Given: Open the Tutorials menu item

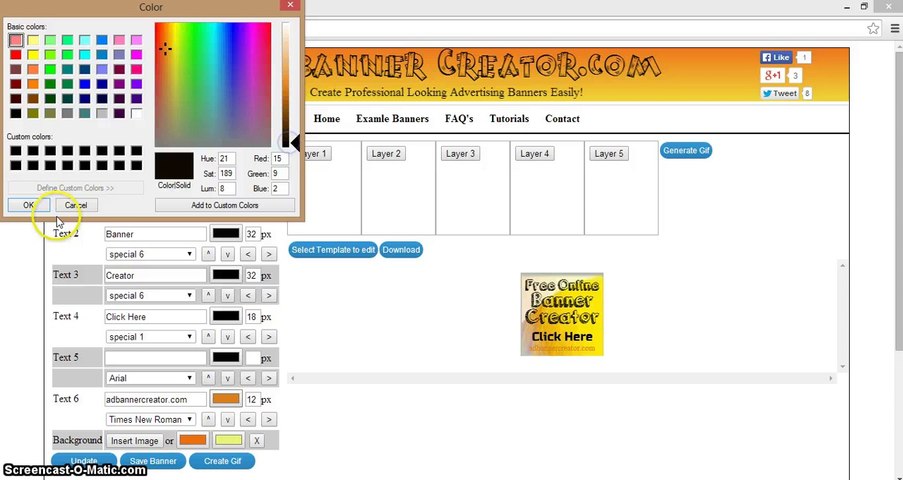Looking at the screenshot, I should point(509,119).
